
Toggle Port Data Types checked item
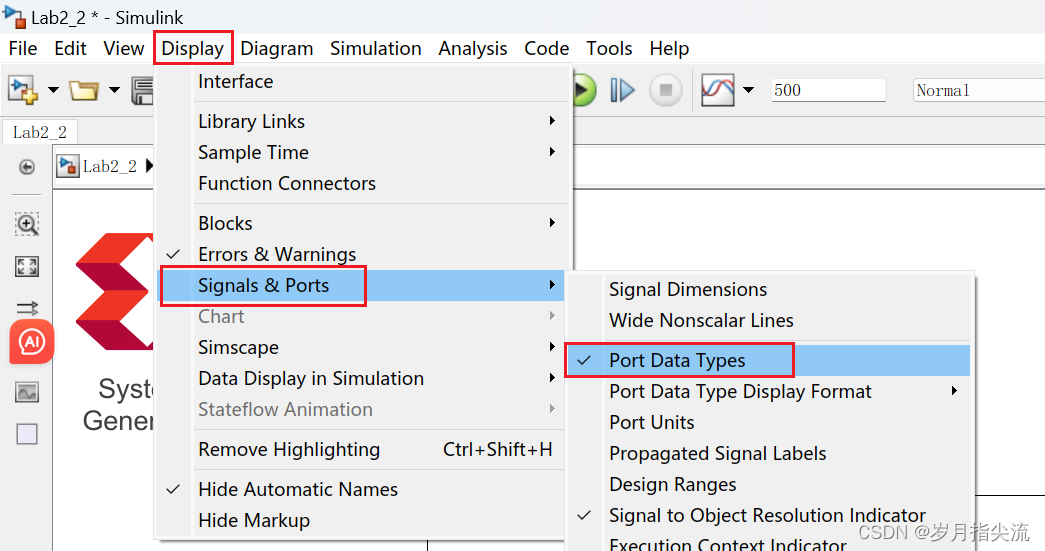[x=770, y=360]
